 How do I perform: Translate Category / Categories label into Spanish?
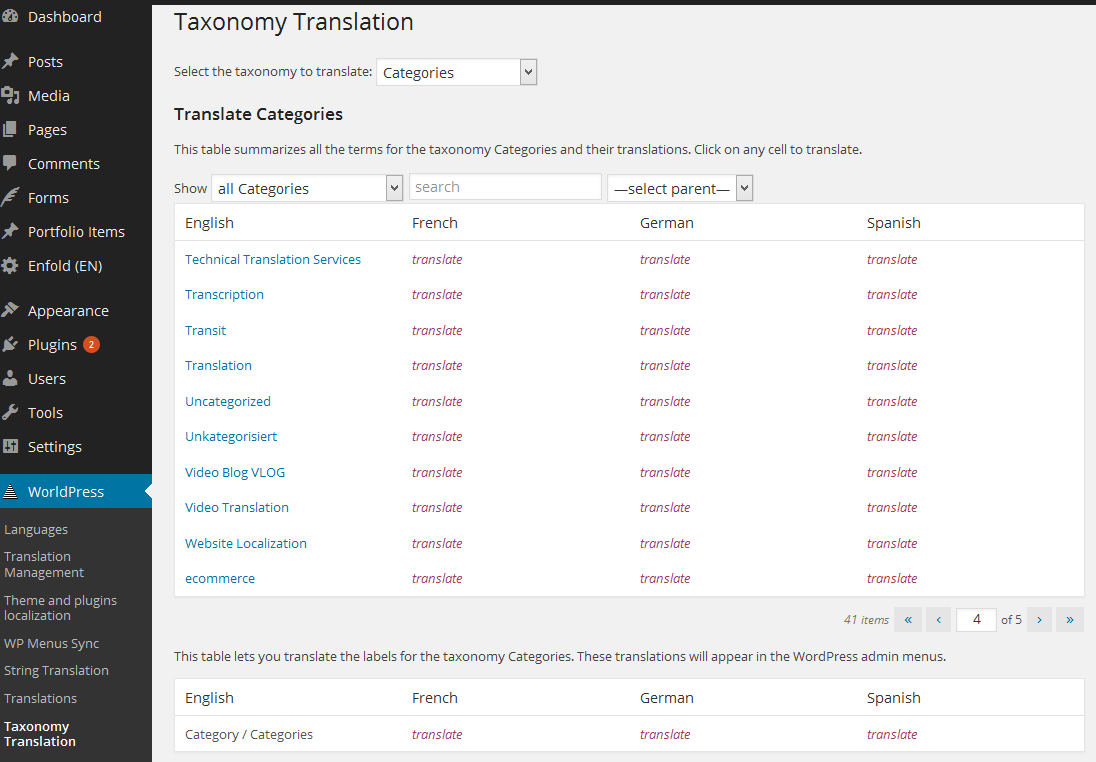(892, 734)
